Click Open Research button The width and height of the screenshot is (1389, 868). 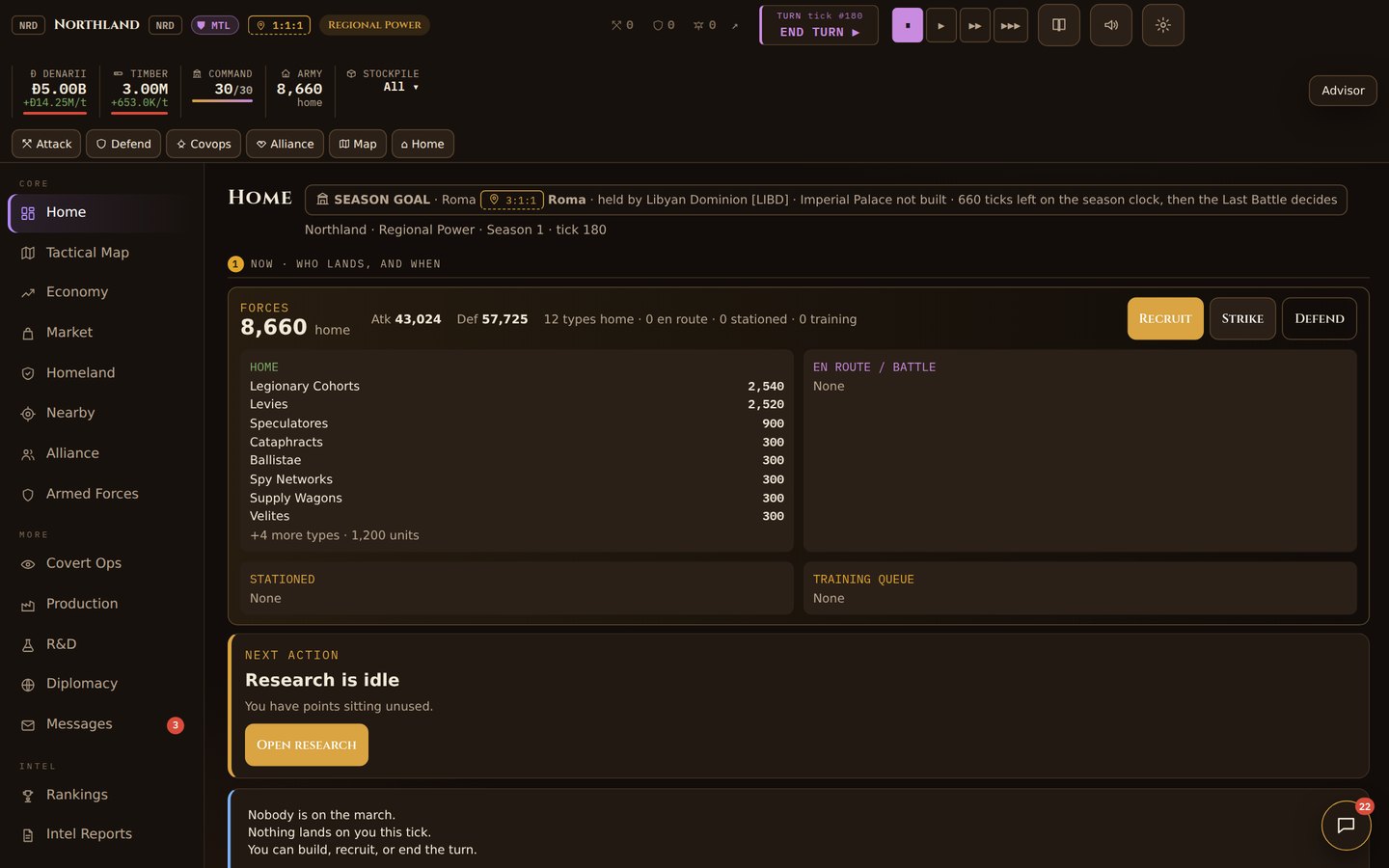(x=307, y=745)
